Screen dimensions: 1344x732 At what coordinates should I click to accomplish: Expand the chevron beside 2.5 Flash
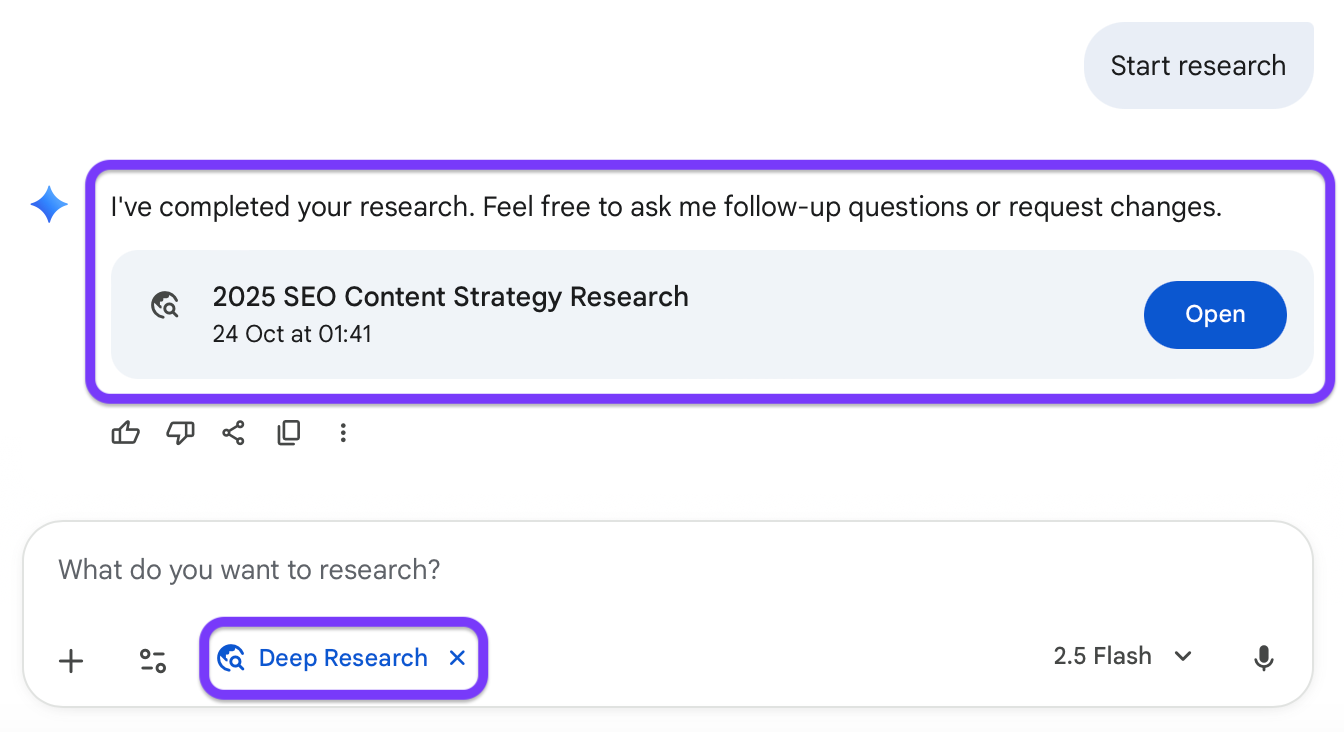click(x=1183, y=657)
